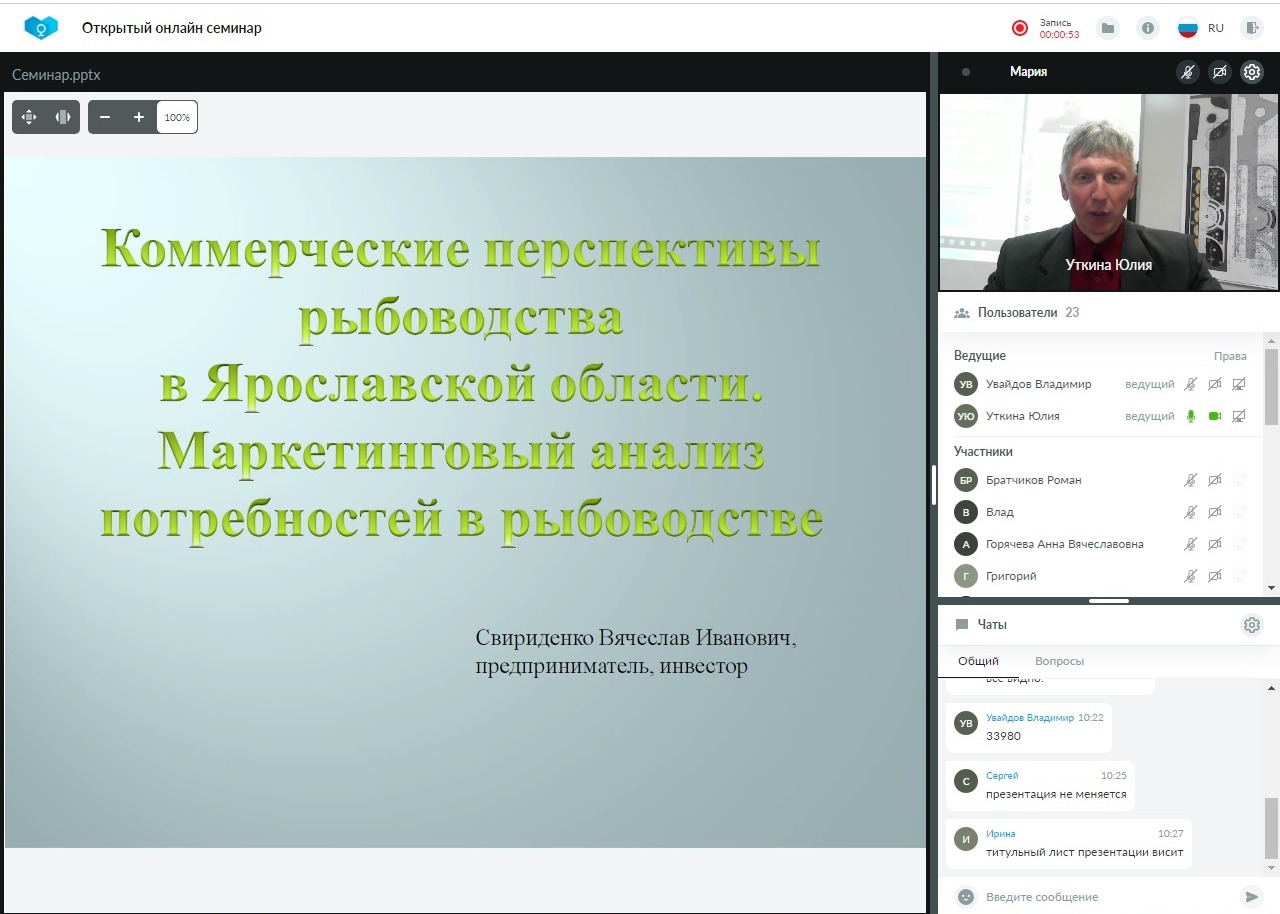Click the chat message "33980"
The width and height of the screenshot is (1280, 914).
coord(1003,736)
